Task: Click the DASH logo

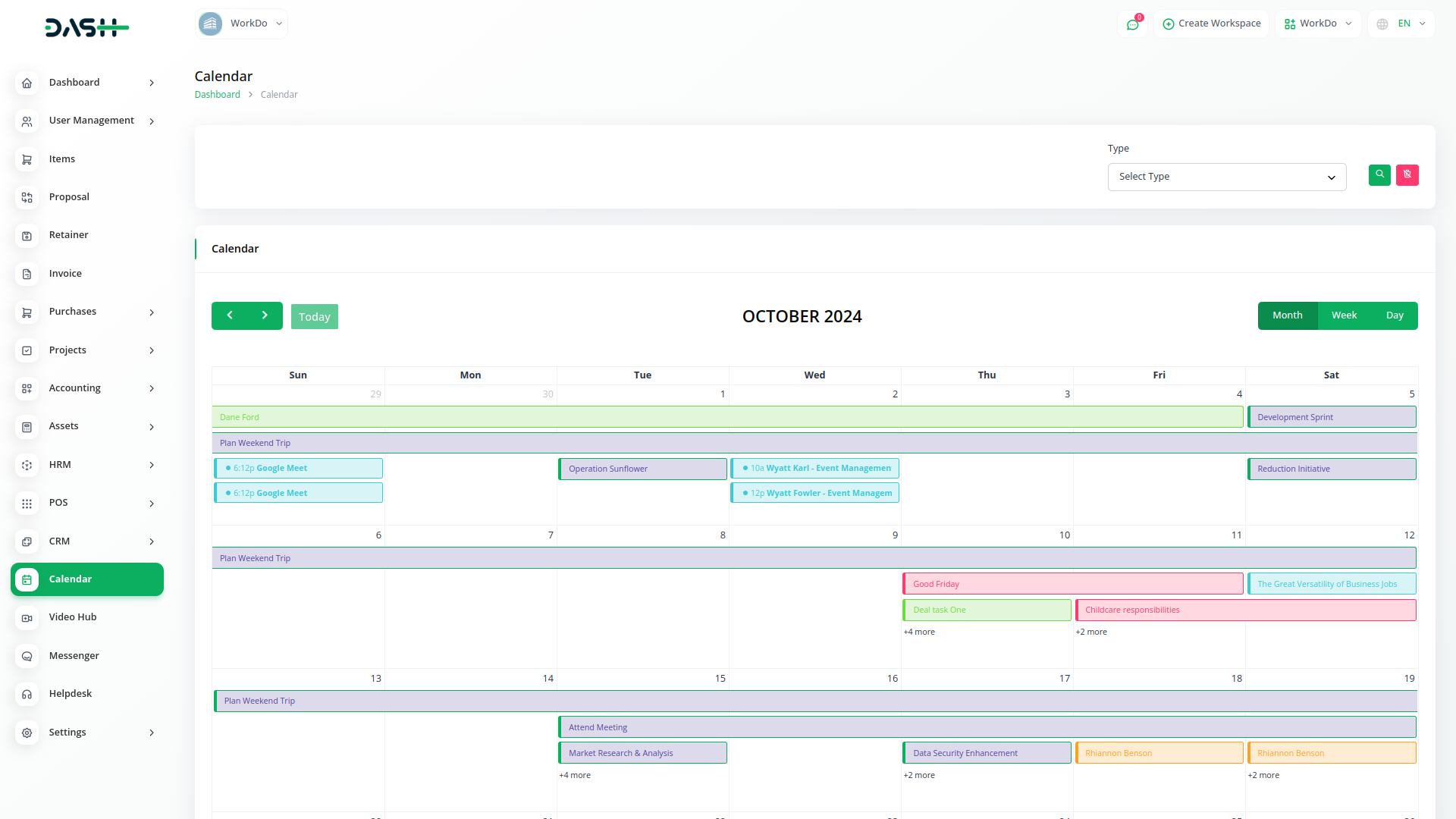Action: coord(86,28)
